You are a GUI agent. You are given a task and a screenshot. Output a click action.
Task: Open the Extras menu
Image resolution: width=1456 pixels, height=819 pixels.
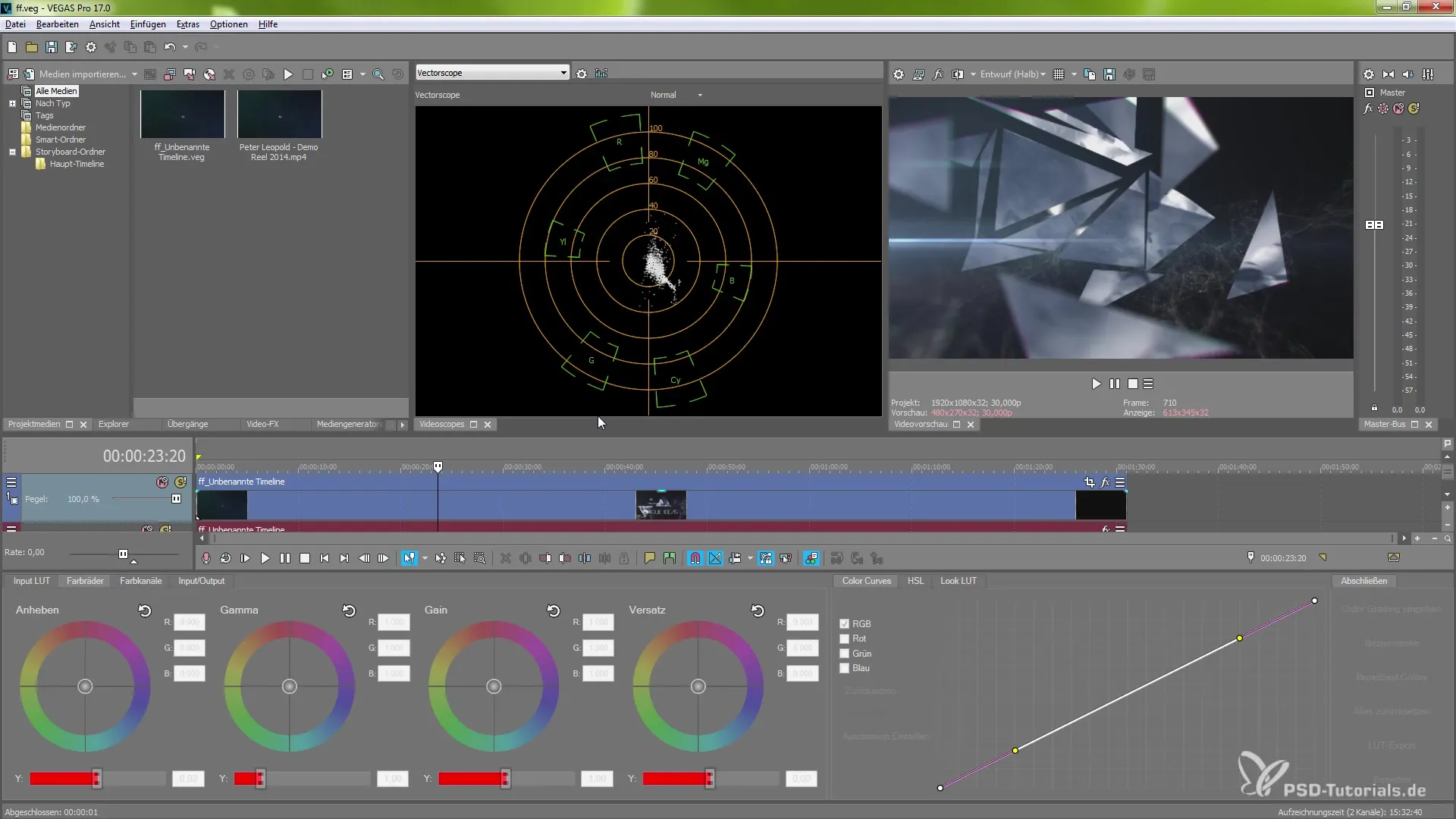[188, 24]
